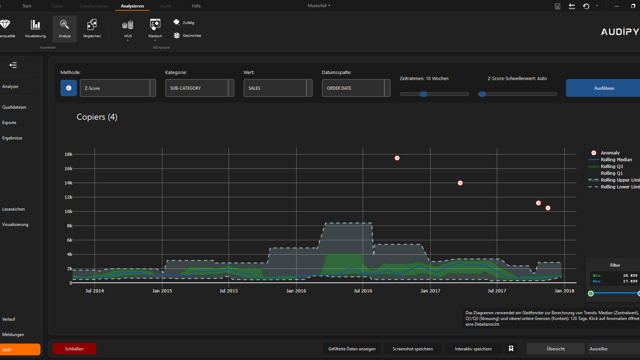Click the undo circular arrow icon
This screenshot has width=640, height=360.
586,6
